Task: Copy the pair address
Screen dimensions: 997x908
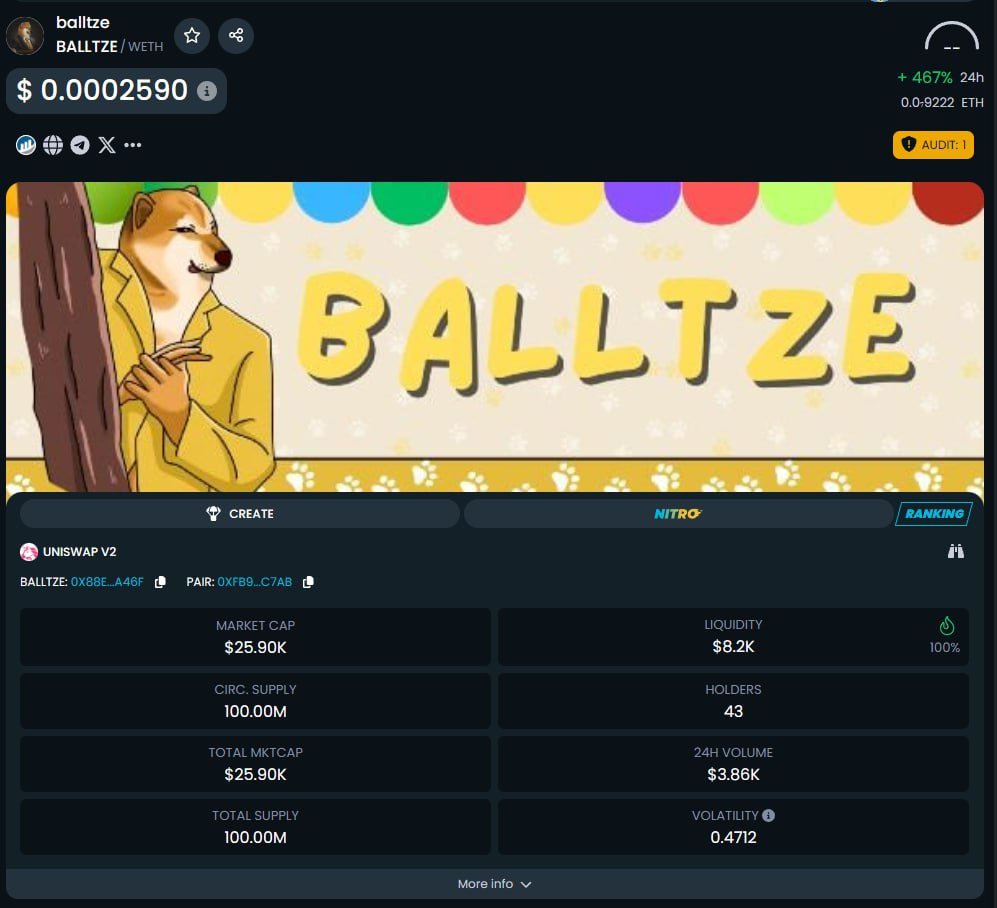Action: pyautogui.click(x=308, y=582)
